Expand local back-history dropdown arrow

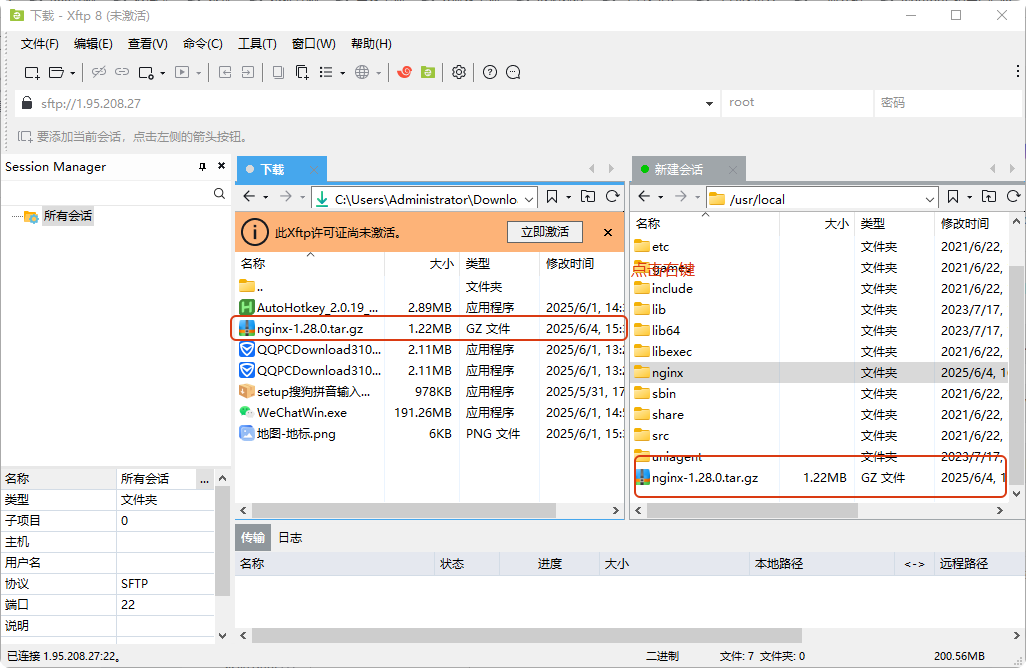click(266, 197)
